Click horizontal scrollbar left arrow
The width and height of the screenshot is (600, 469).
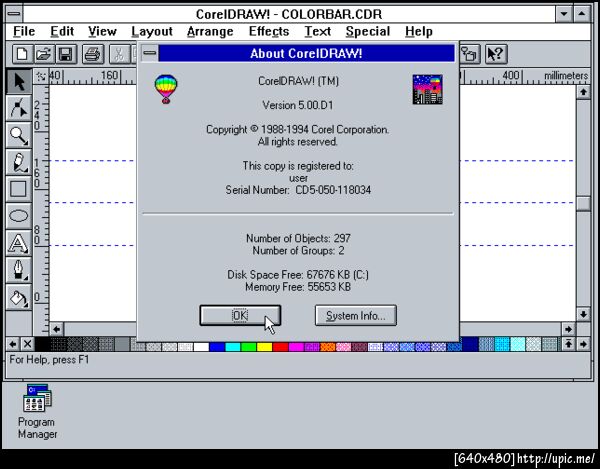click(x=57, y=329)
